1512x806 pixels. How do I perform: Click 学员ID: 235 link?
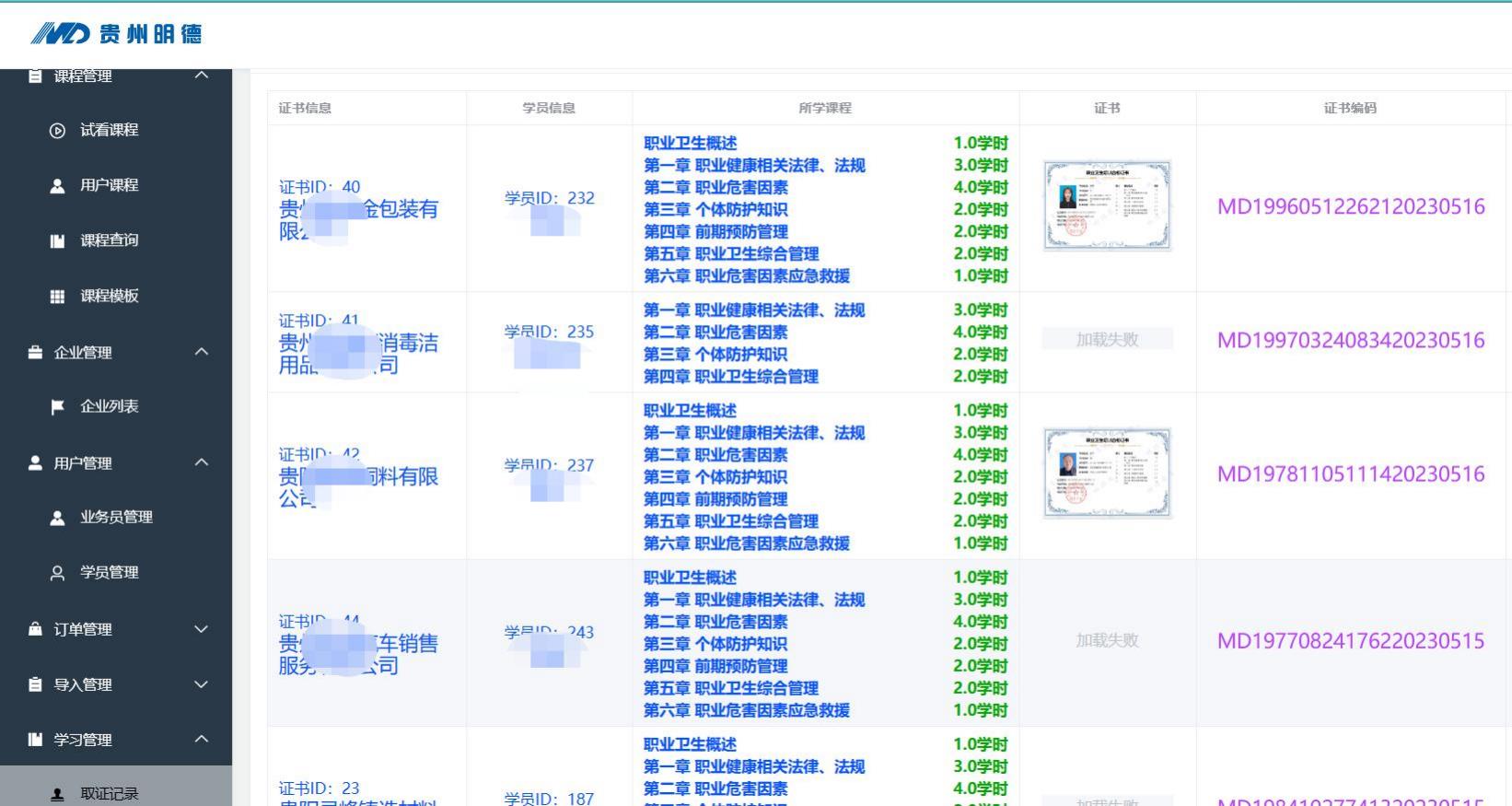tap(550, 332)
